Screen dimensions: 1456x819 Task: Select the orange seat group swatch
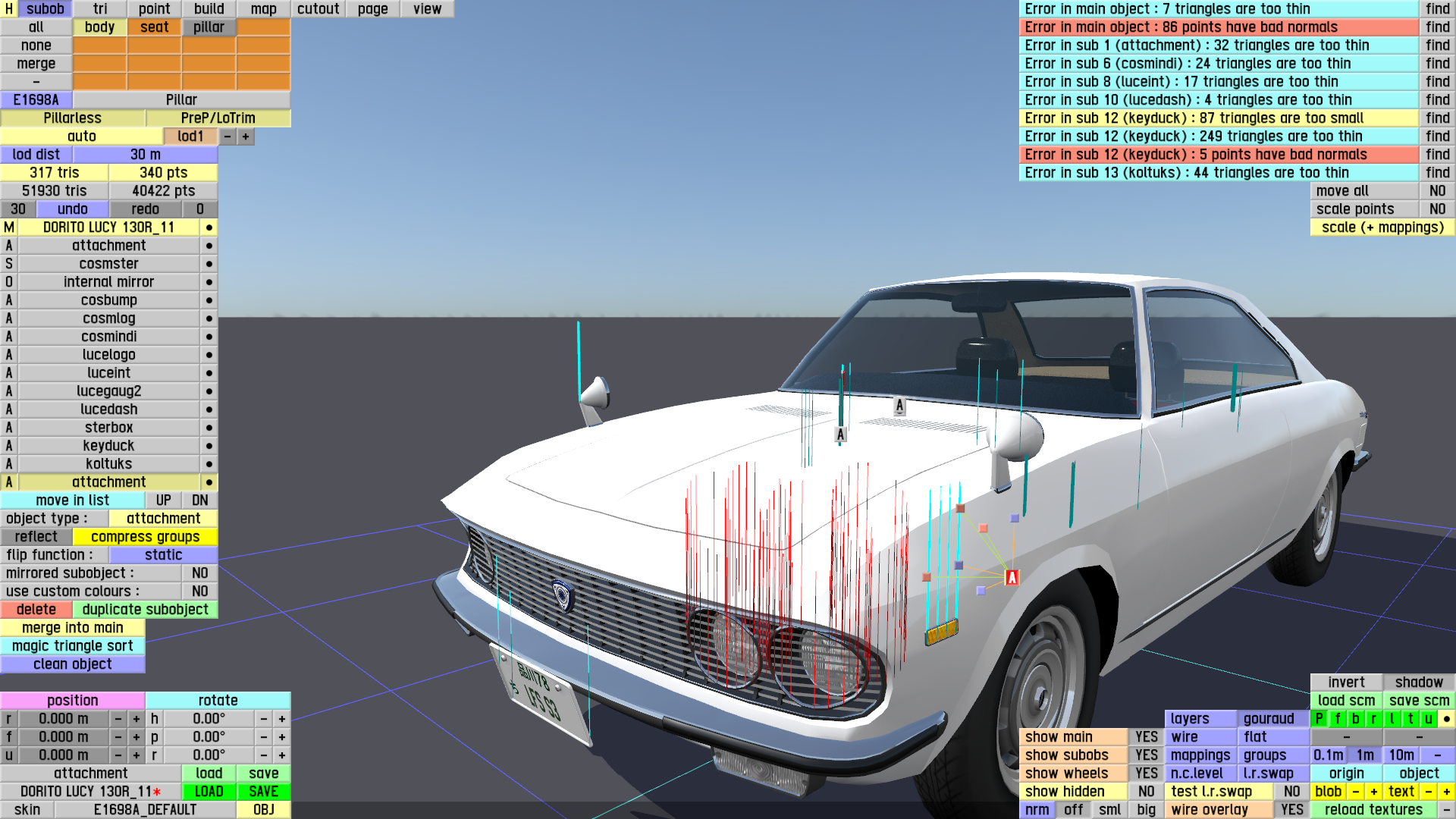pos(154,27)
